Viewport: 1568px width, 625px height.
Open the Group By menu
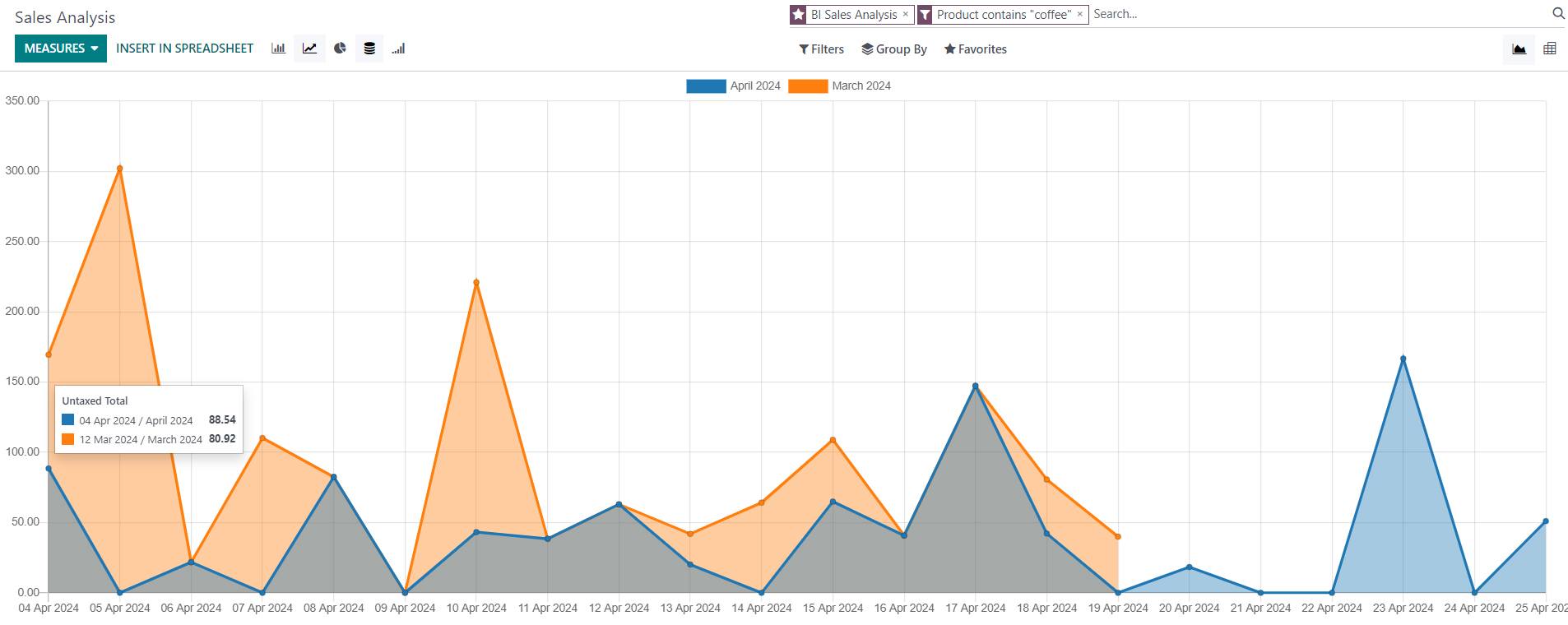click(x=894, y=49)
